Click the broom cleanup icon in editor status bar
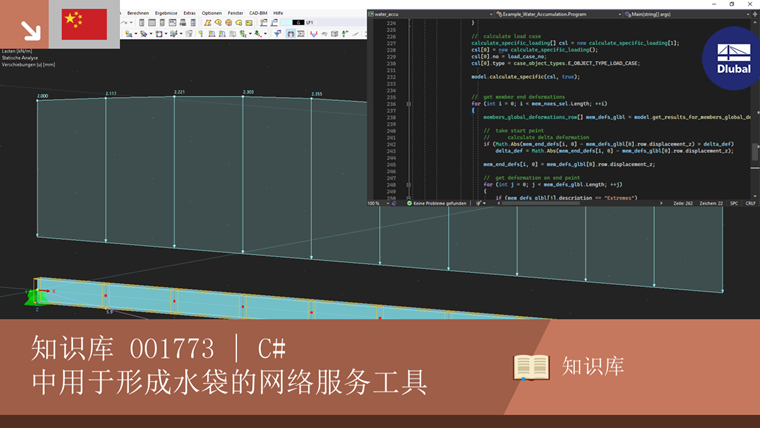 478,203
